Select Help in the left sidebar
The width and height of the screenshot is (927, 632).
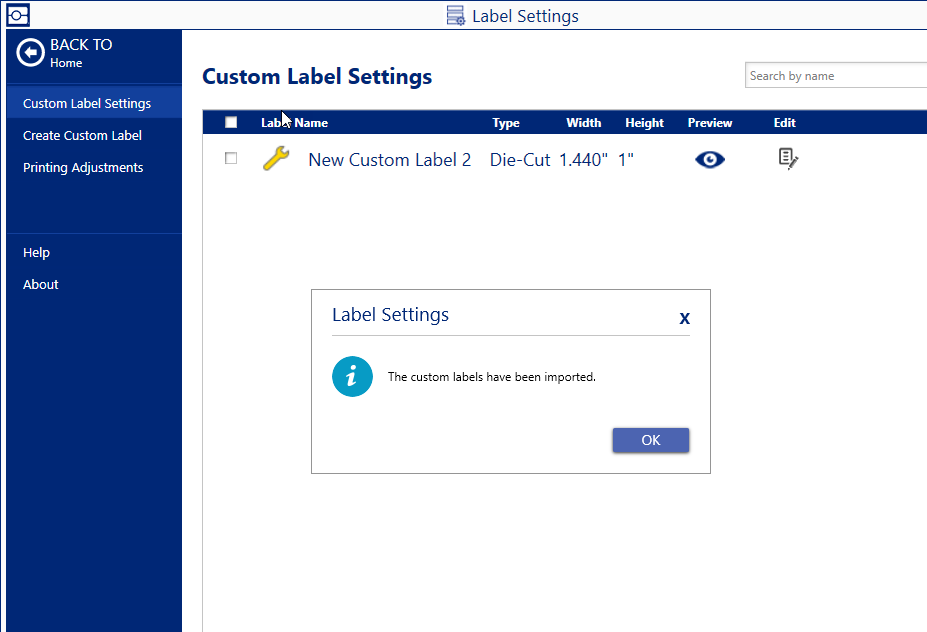(x=37, y=253)
